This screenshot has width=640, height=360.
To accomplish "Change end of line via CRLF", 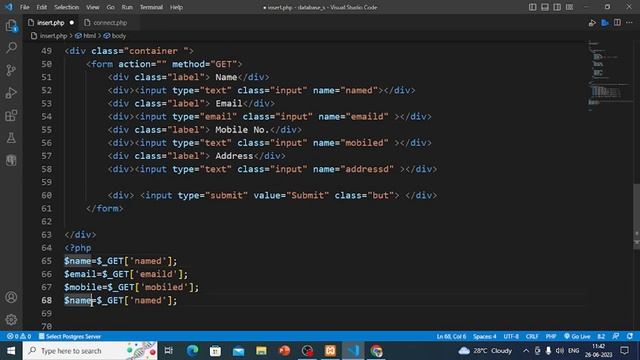I will [x=532, y=336].
